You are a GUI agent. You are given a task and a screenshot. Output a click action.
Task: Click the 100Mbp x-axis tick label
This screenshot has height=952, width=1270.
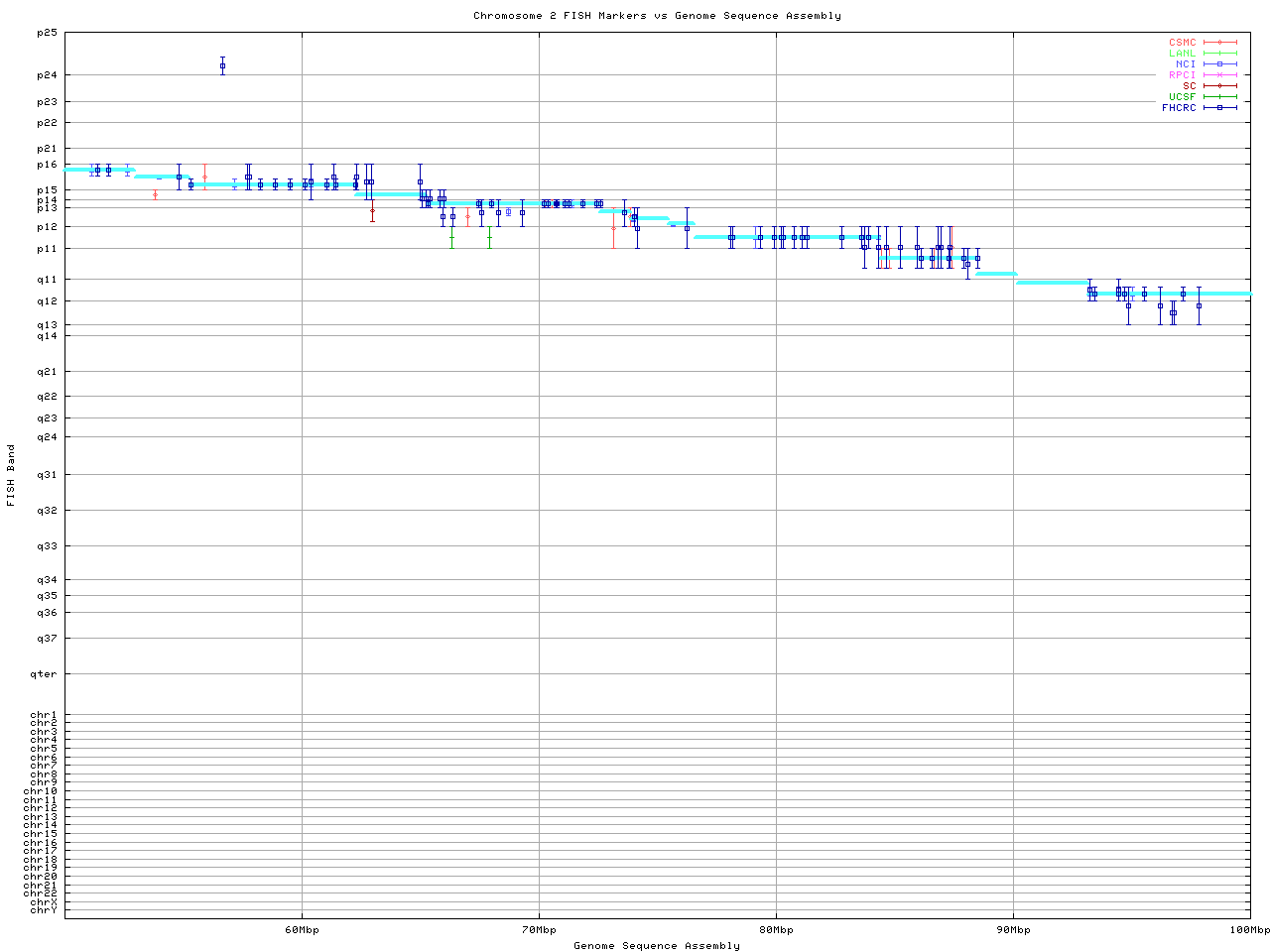coord(1249,930)
